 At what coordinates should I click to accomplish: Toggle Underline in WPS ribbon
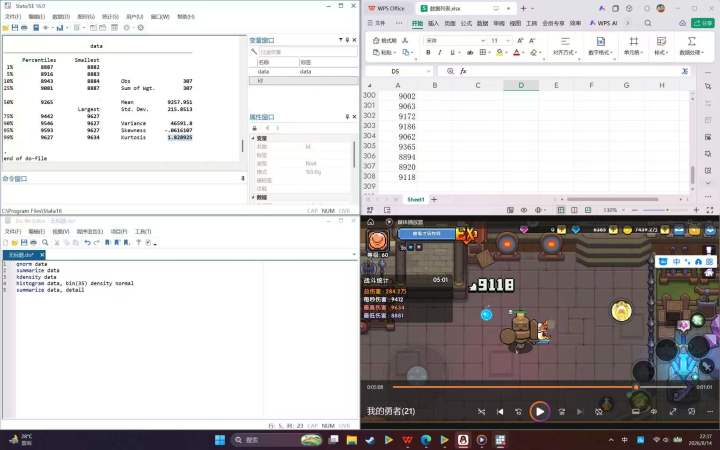452,53
